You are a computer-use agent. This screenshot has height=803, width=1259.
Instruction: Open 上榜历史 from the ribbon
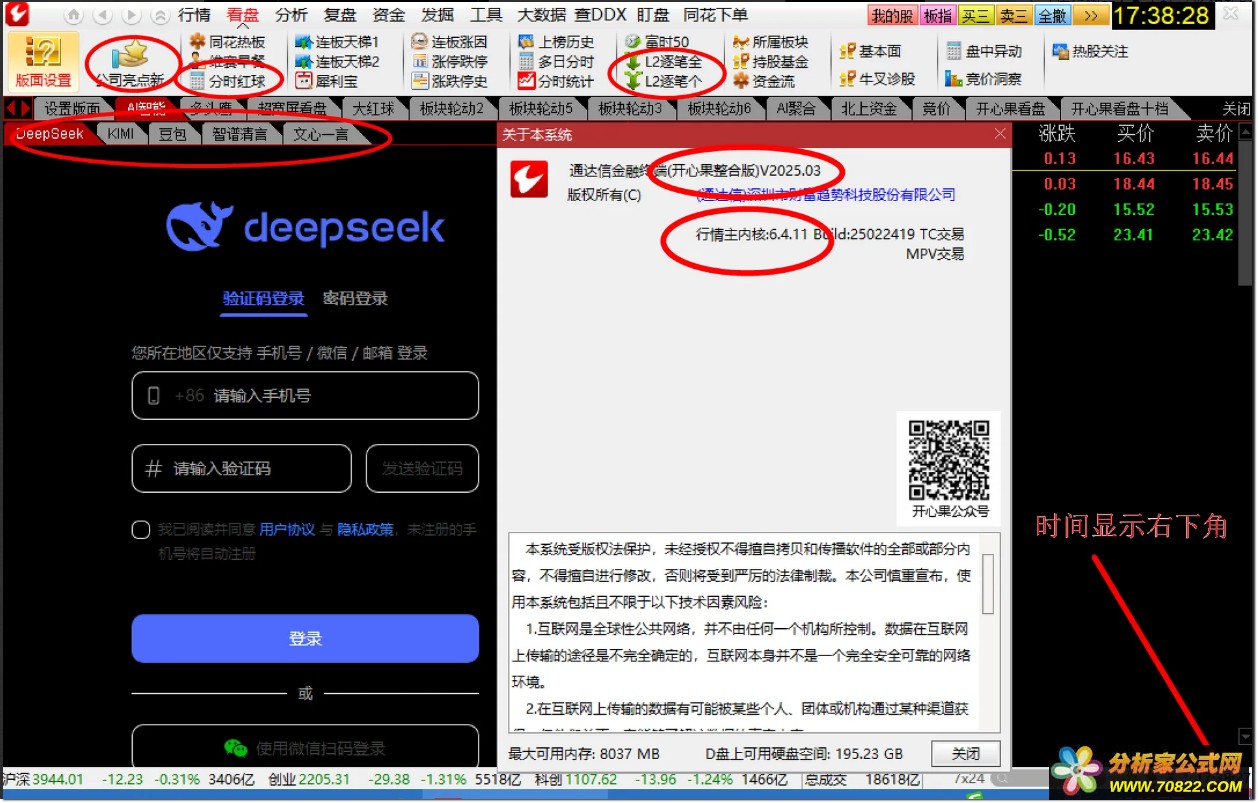556,42
